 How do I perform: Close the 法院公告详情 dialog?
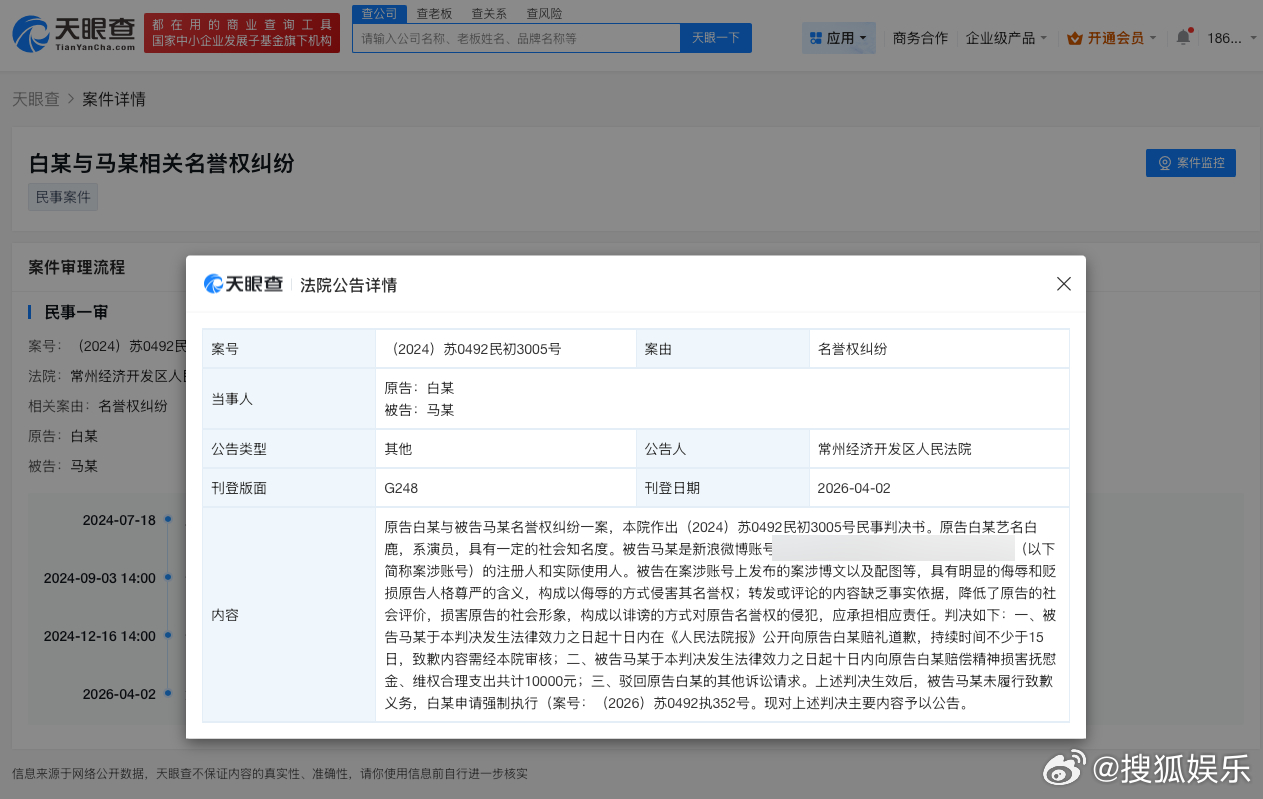1064,284
